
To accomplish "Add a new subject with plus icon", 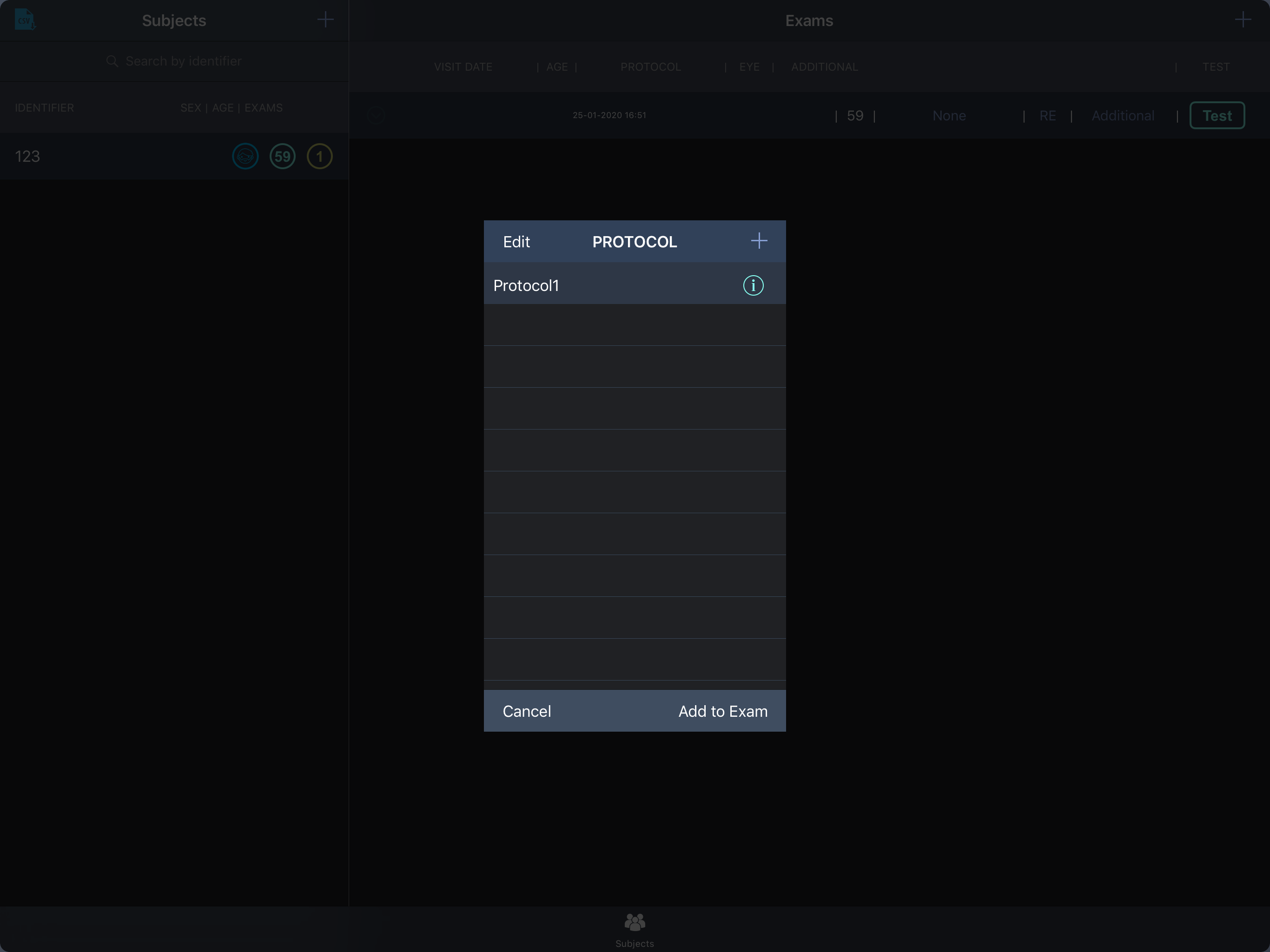I will (x=325, y=20).
